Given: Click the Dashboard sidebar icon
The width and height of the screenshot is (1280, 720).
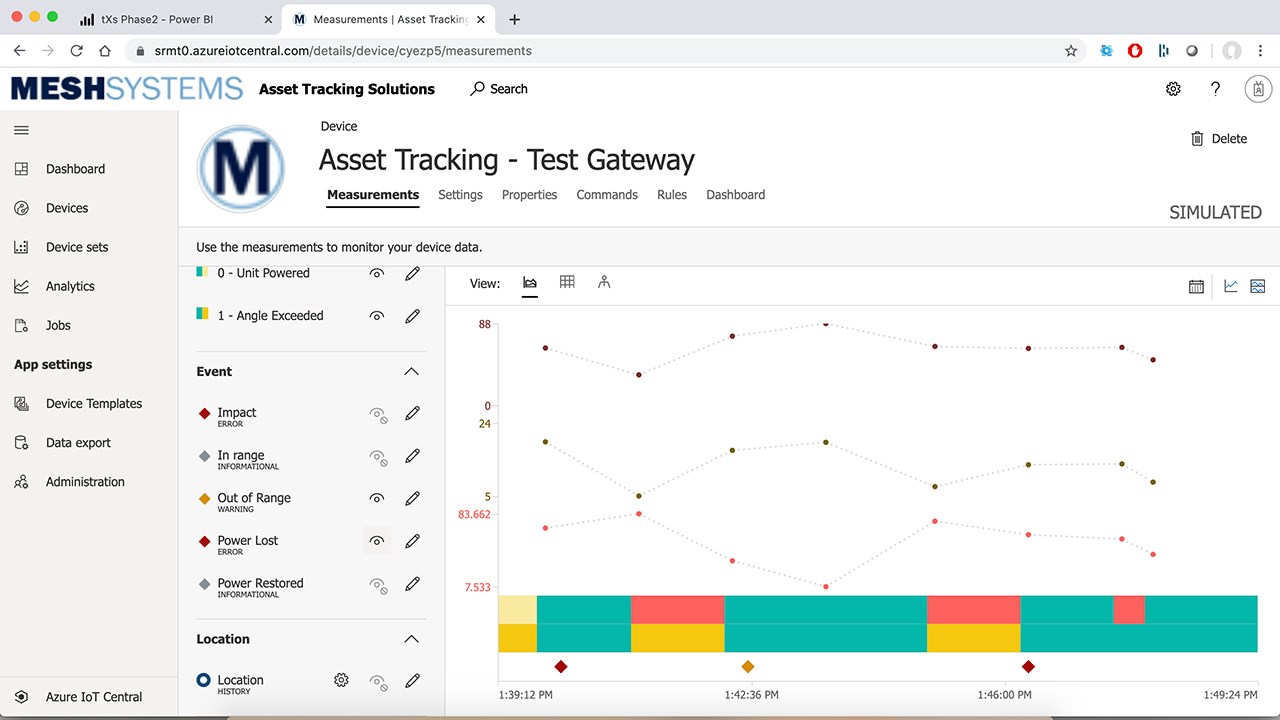Looking at the screenshot, I should 21,169.
